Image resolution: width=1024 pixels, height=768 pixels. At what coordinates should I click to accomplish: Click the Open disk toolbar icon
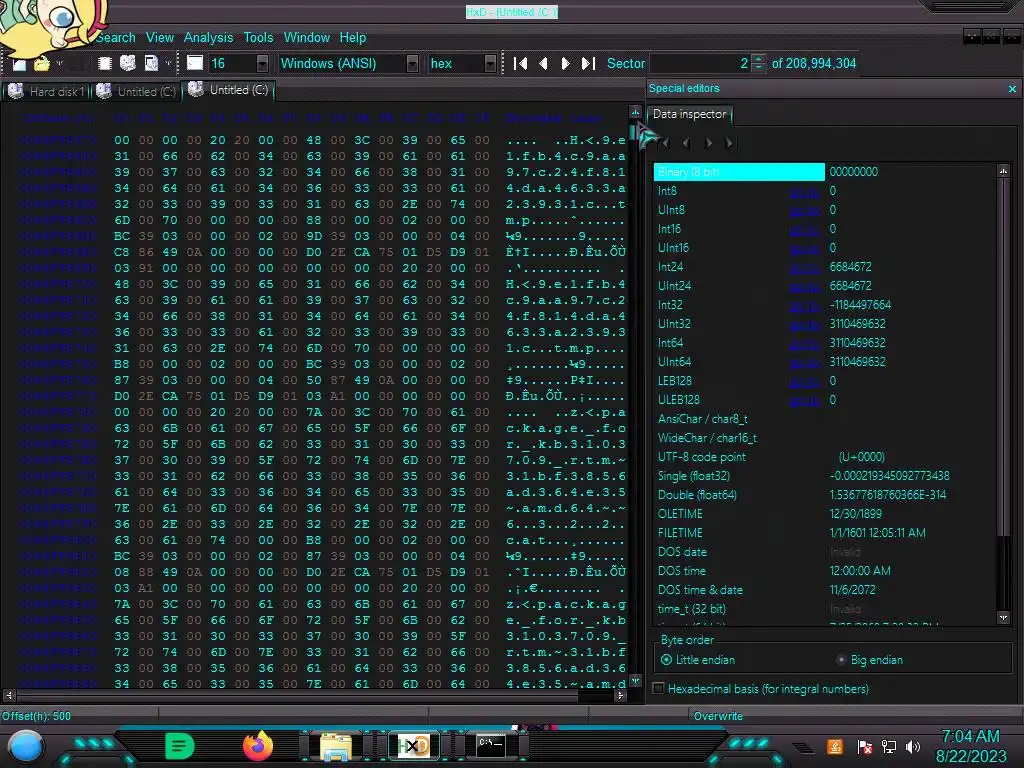pos(128,63)
